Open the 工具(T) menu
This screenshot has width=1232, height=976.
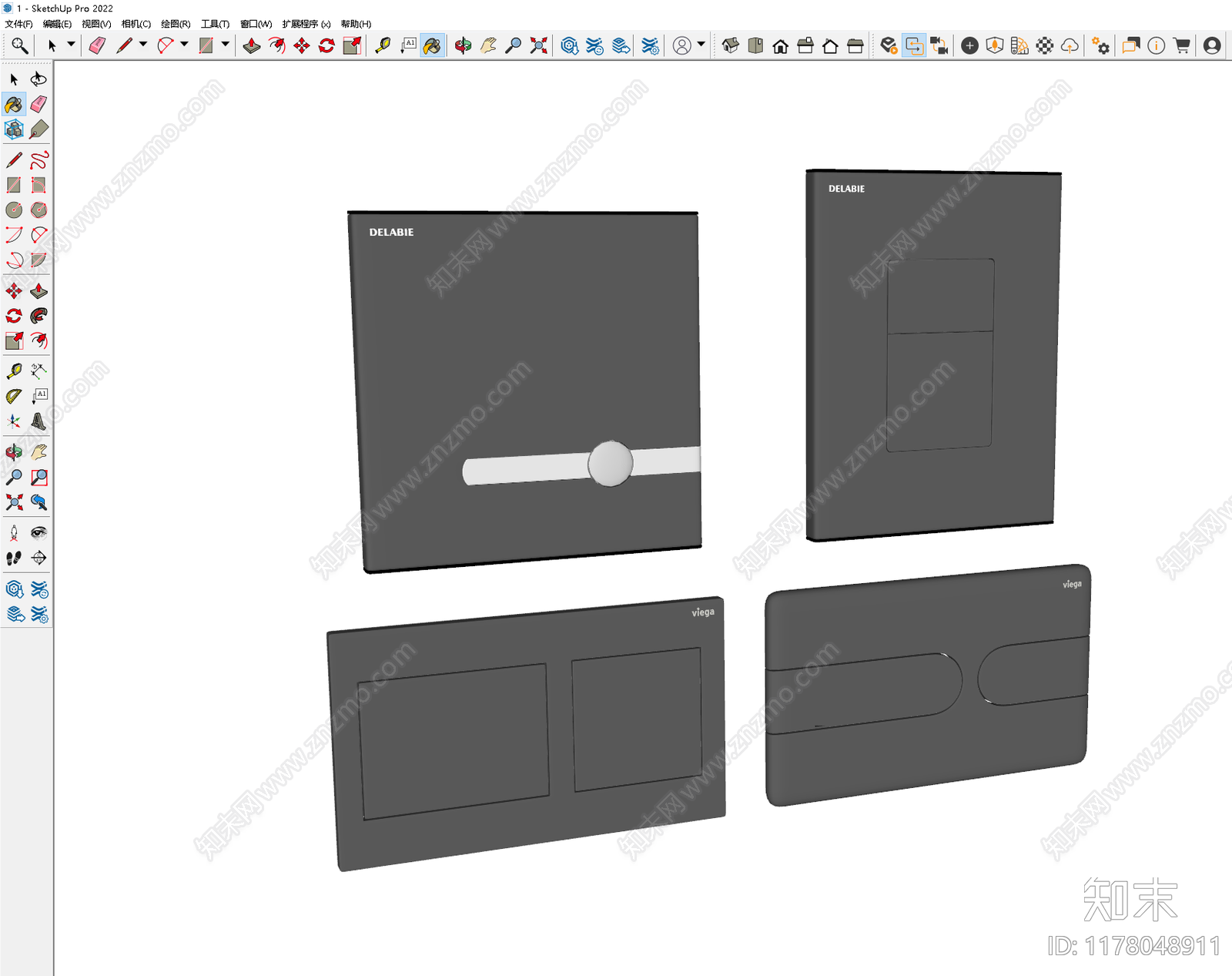coord(215,24)
